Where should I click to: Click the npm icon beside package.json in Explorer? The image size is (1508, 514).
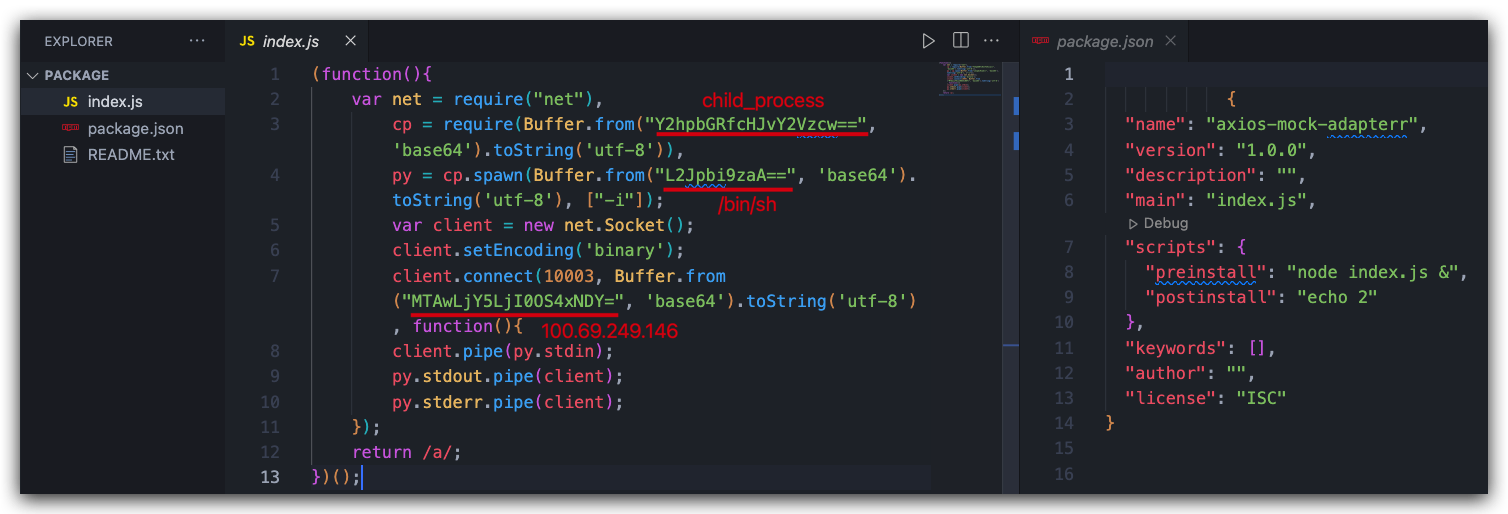tap(70, 128)
